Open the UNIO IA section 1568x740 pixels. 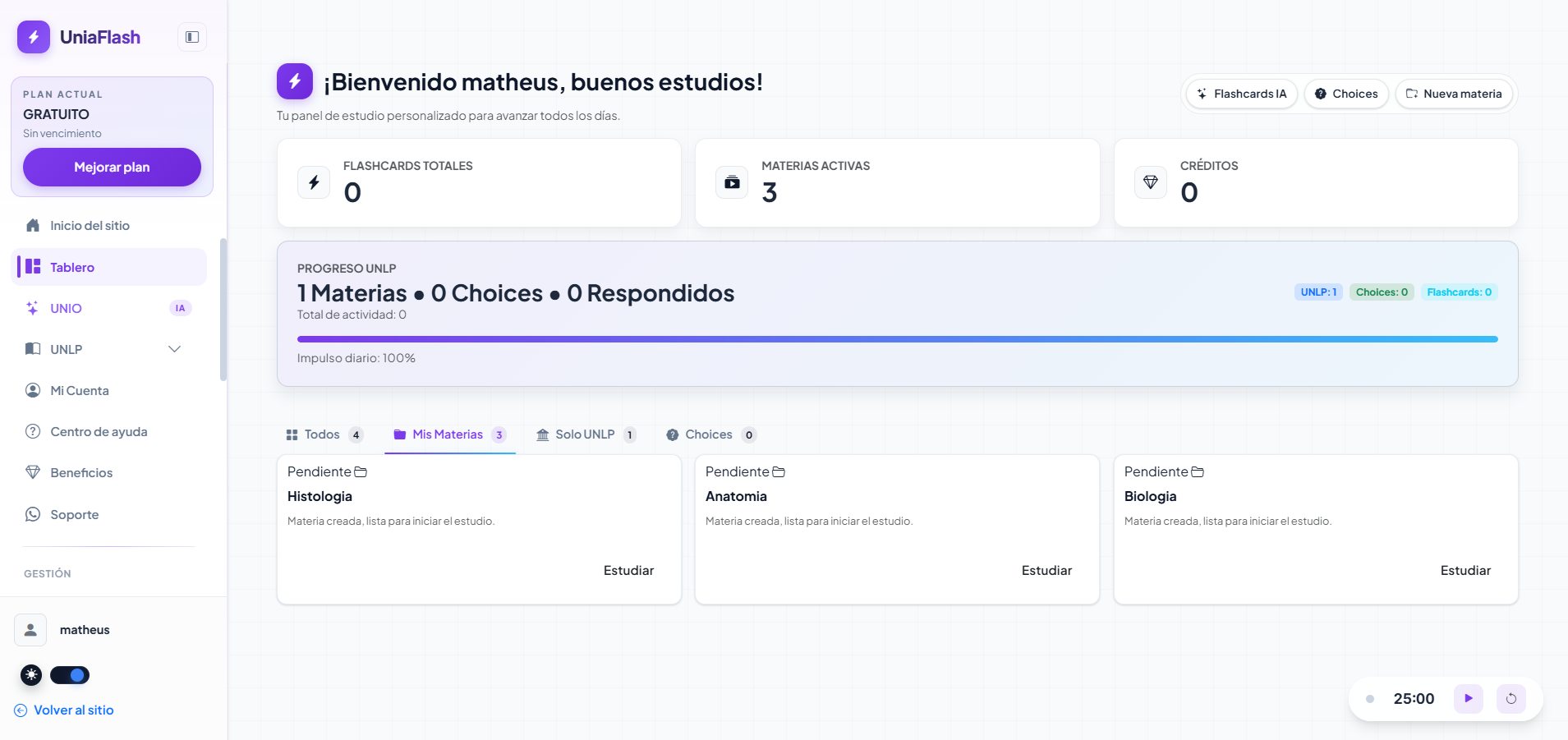(x=66, y=308)
